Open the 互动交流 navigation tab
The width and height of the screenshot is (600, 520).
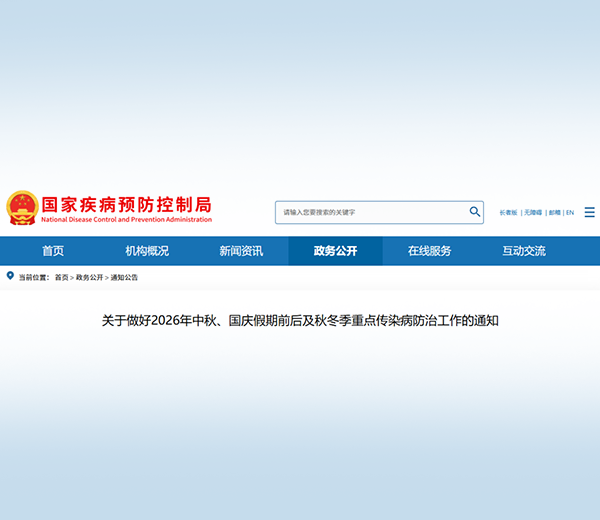[524, 251]
